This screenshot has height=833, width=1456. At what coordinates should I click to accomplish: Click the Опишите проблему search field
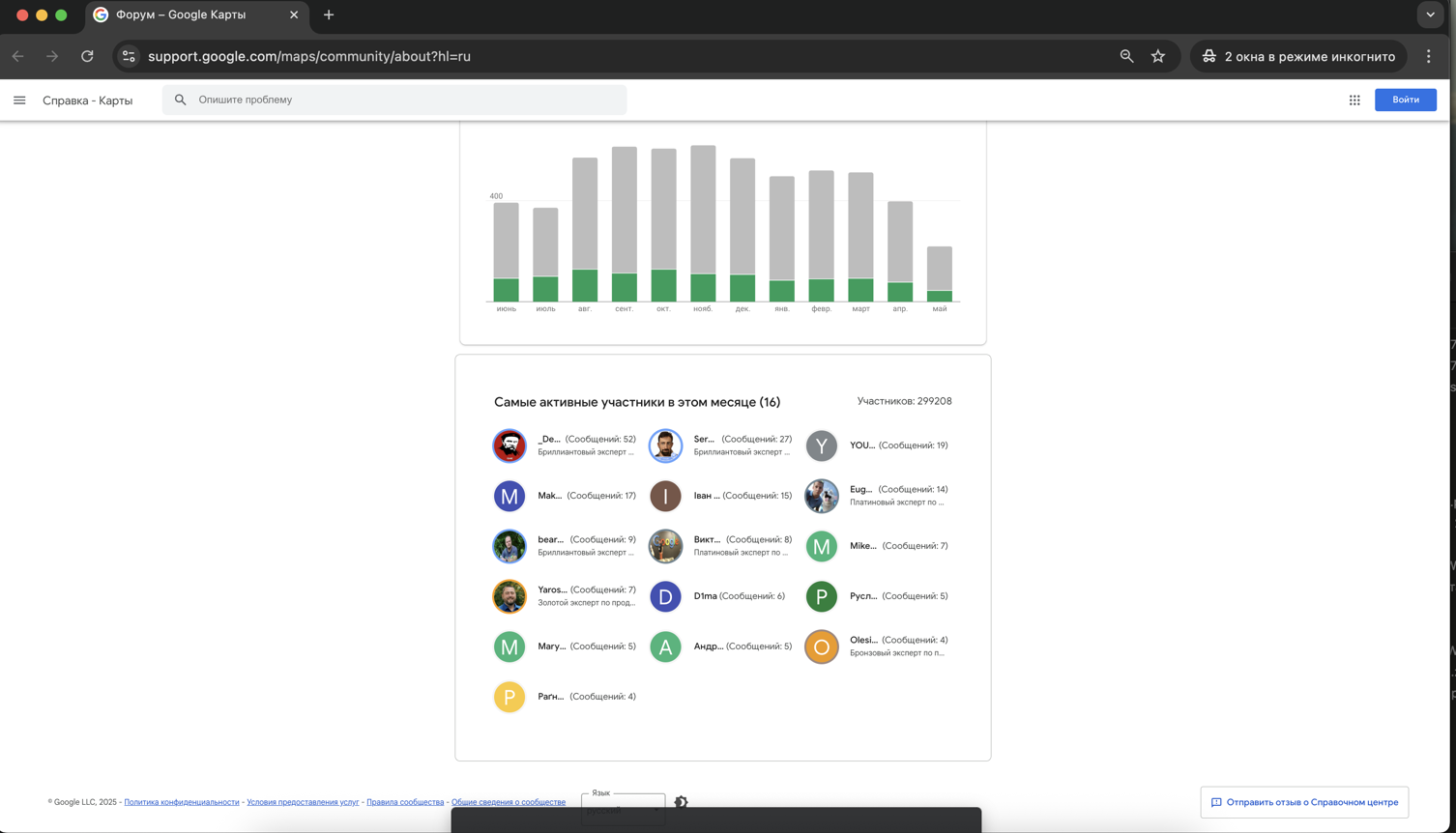pos(406,100)
